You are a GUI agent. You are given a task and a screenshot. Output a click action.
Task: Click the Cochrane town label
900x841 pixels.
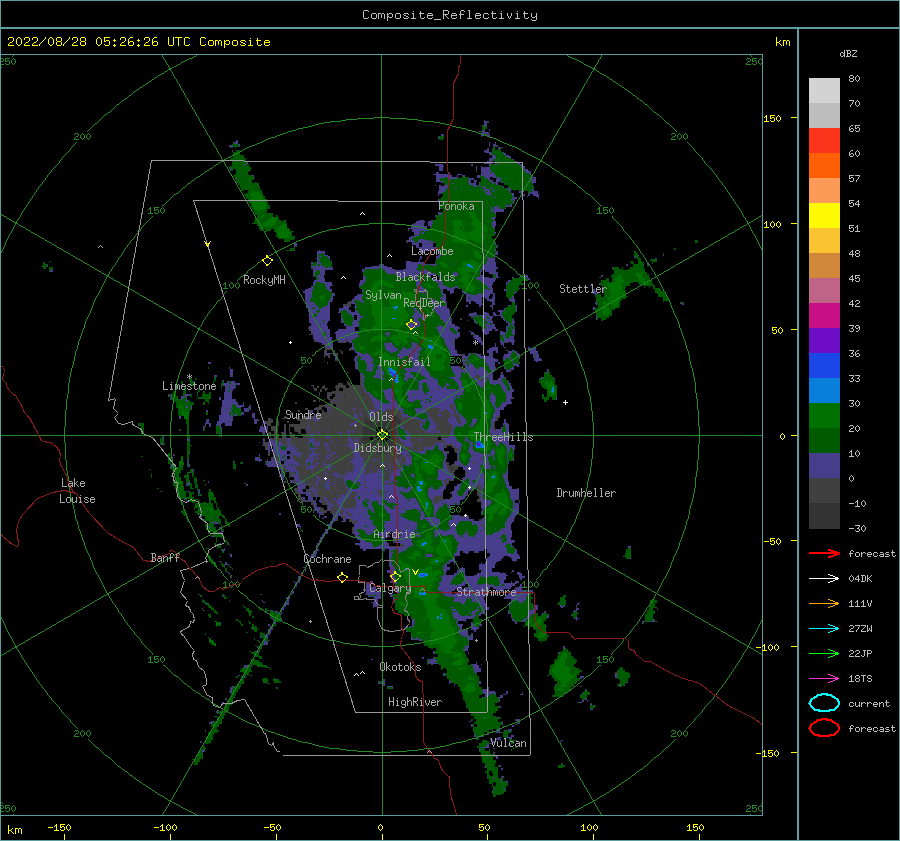coord(327,559)
